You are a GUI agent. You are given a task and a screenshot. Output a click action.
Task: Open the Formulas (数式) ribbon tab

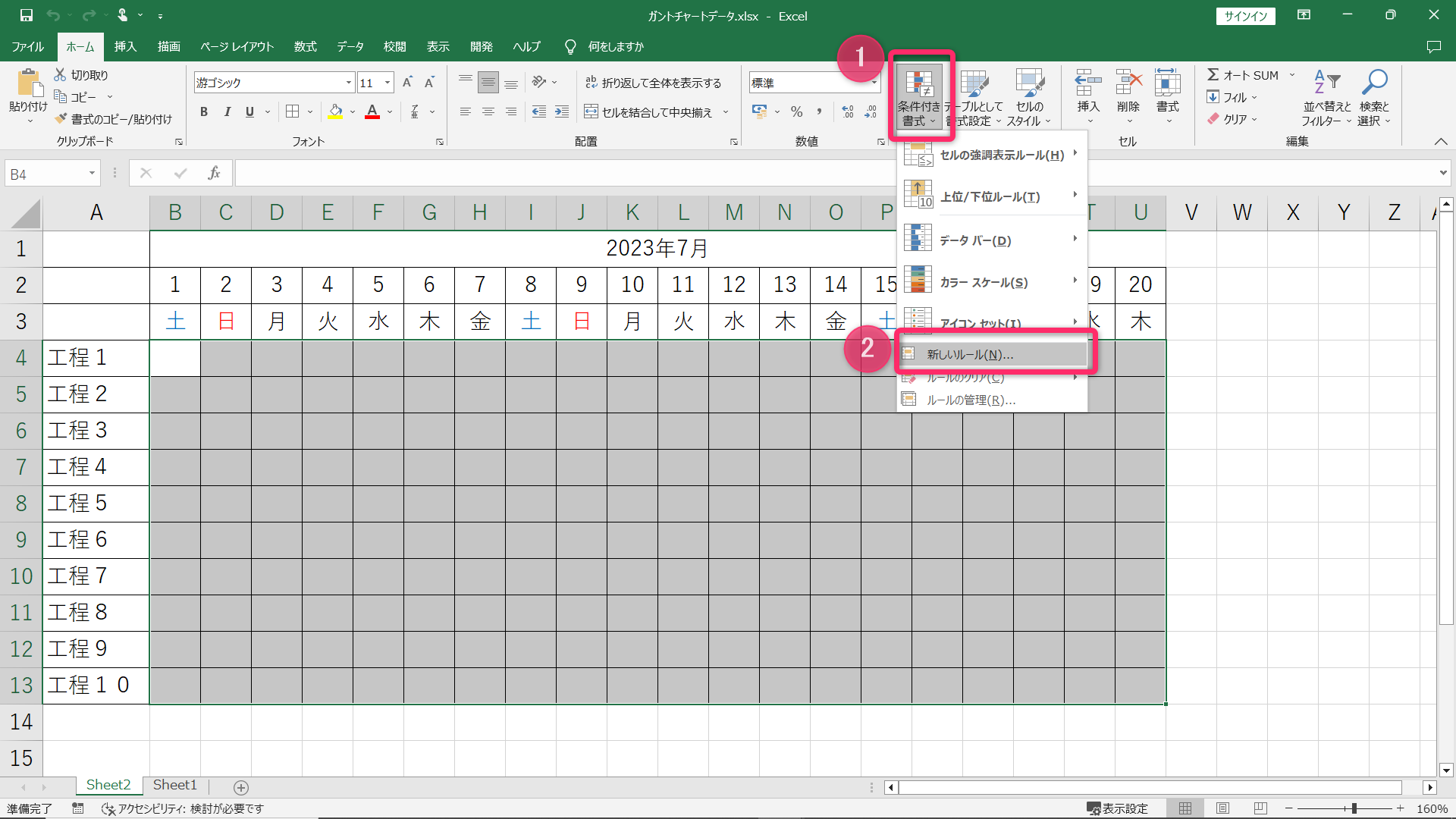click(x=306, y=47)
